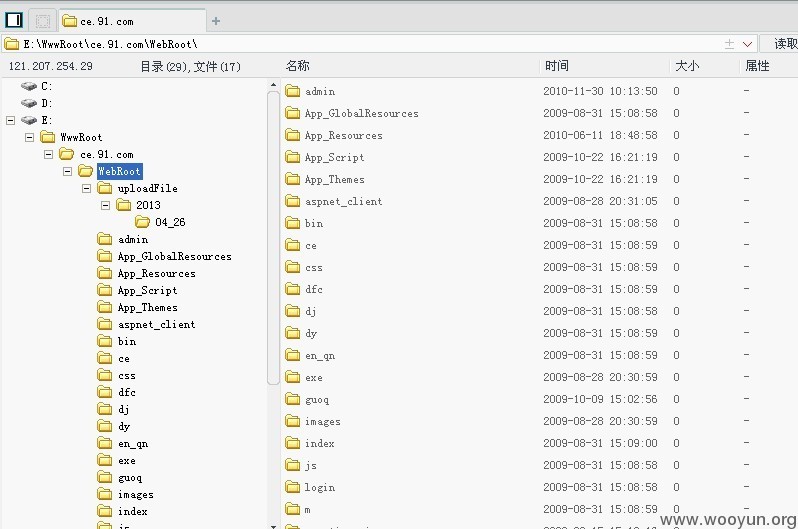Click the dy folder icon in file list

(293, 333)
